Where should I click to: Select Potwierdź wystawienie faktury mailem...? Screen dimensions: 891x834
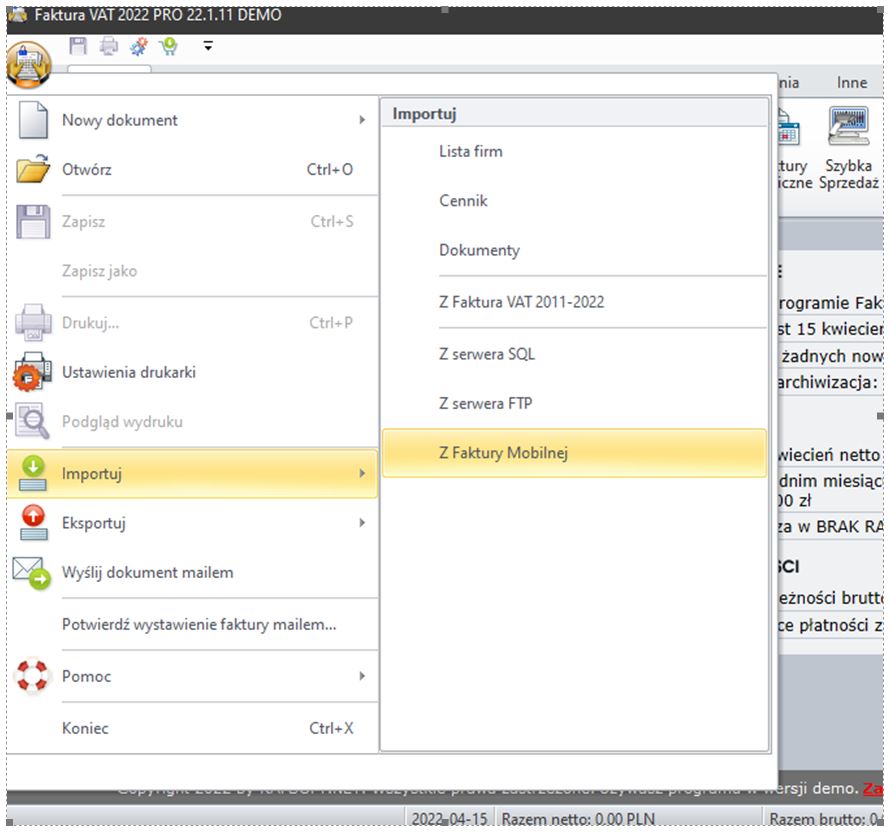pos(193,624)
